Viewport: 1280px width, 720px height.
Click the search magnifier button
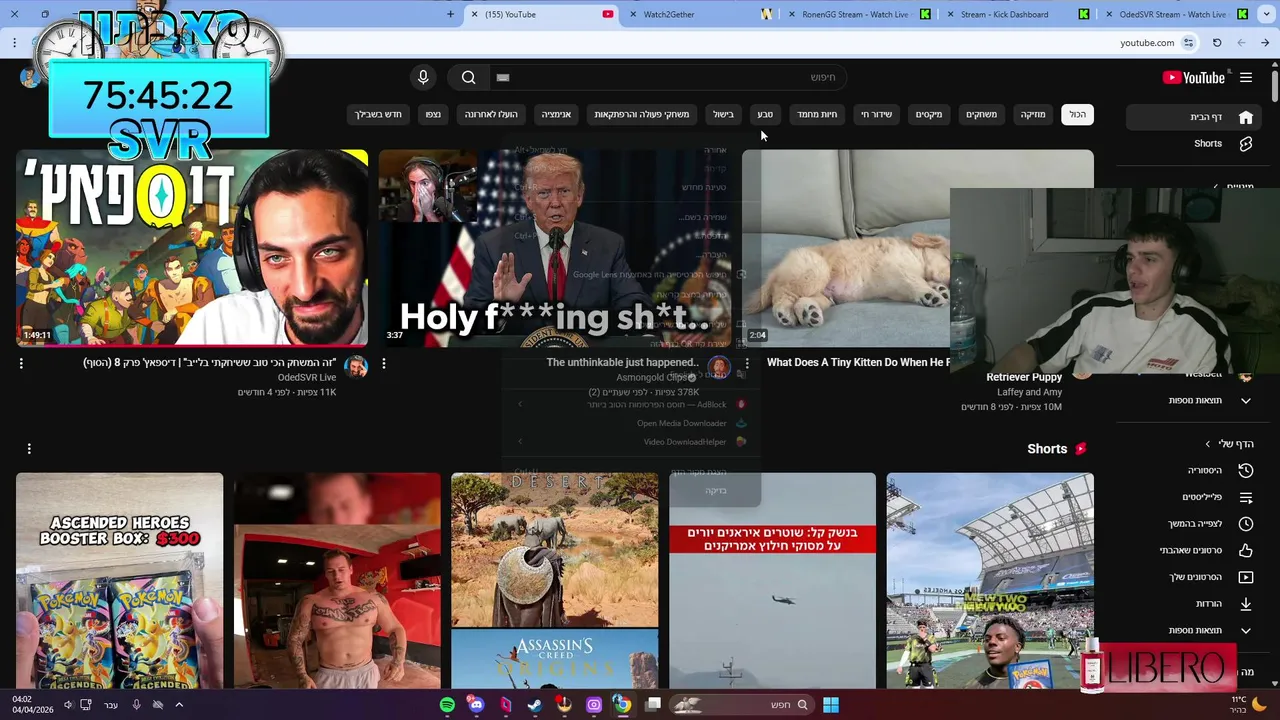pyautogui.click(x=468, y=77)
